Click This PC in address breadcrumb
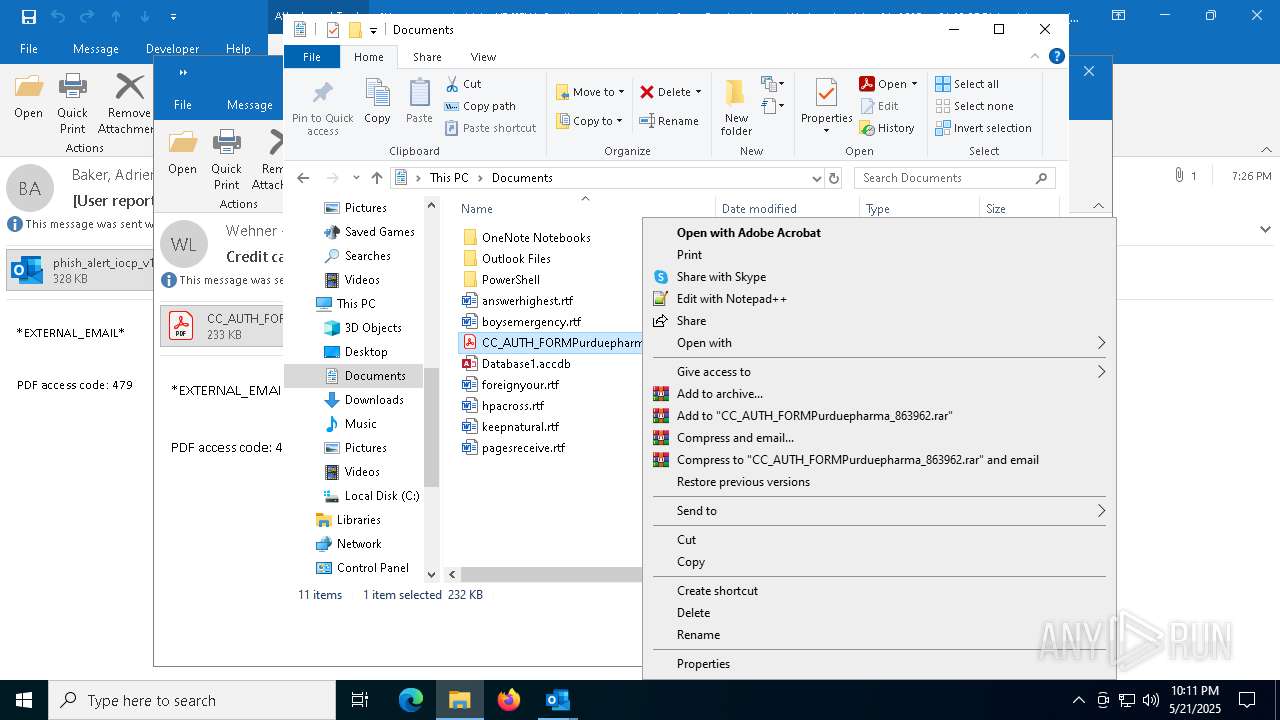This screenshot has height=720, width=1280. click(x=449, y=178)
